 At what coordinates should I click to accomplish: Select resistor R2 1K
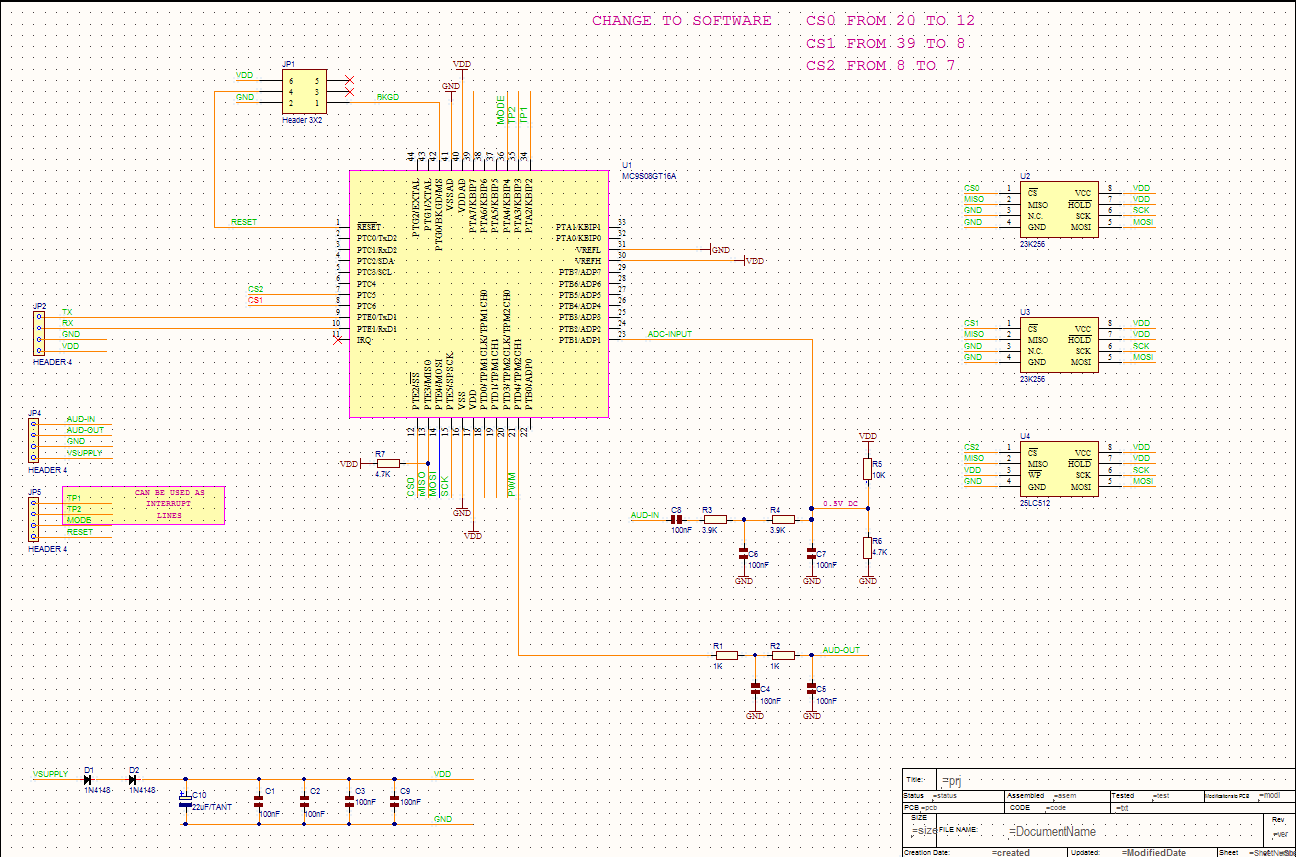coord(782,655)
